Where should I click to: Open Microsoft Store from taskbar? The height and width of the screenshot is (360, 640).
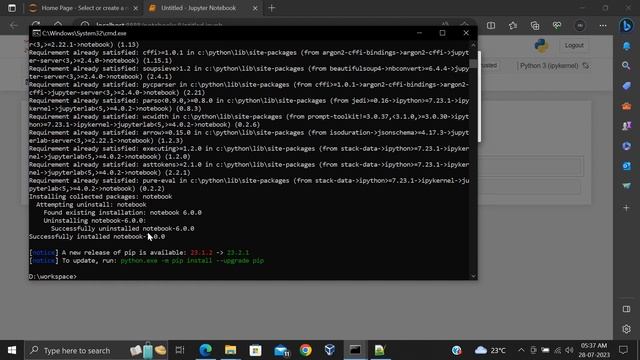[256, 350]
